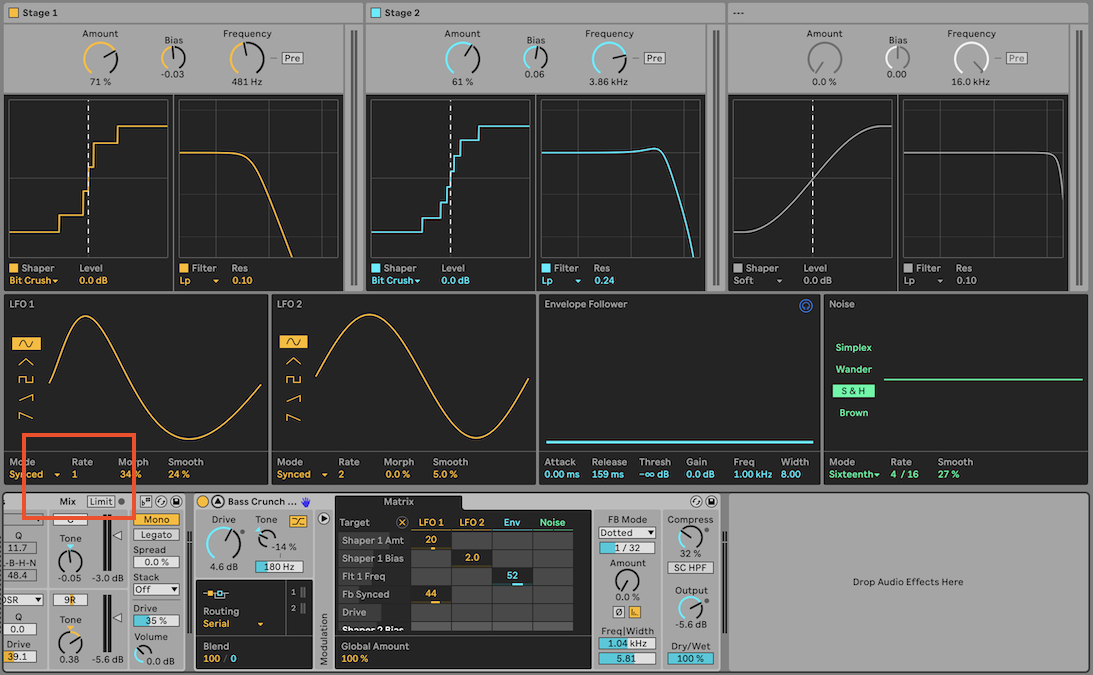Select the Wander noise type
The height and width of the screenshot is (675, 1093).
pyautogui.click(x=853, y=369)
